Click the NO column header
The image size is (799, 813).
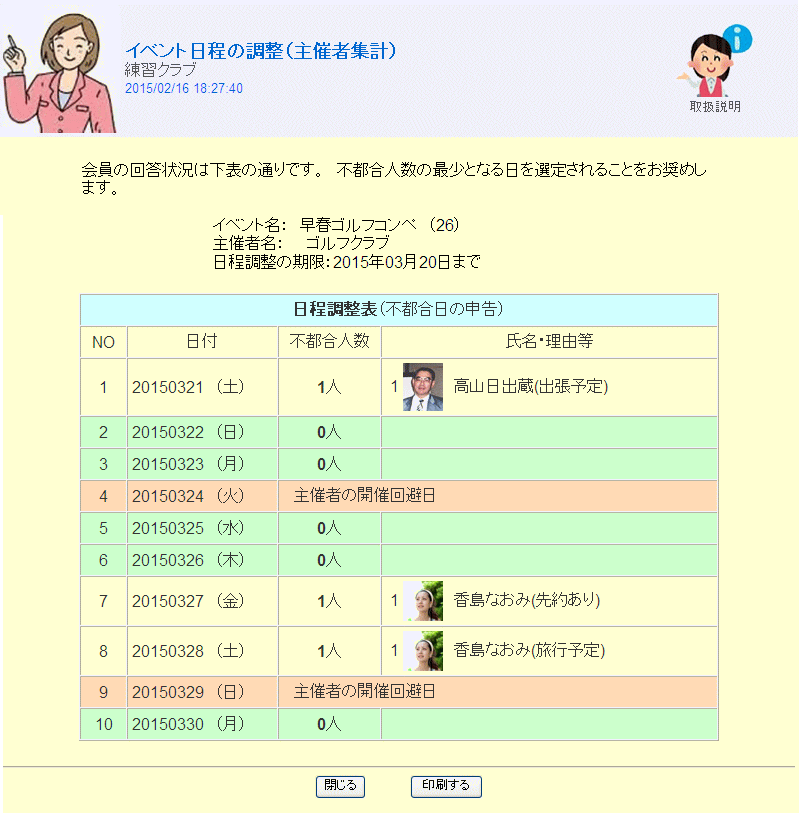tap(103, 342)
